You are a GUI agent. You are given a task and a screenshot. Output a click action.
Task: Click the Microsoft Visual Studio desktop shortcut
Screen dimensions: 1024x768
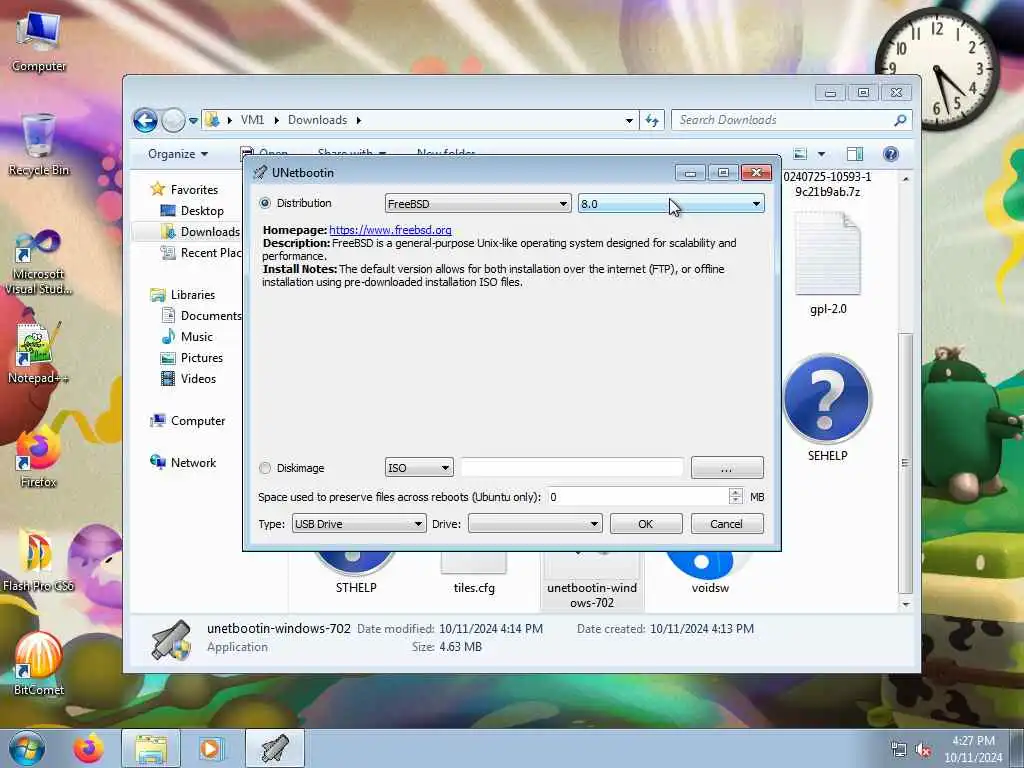coord(39,263)
